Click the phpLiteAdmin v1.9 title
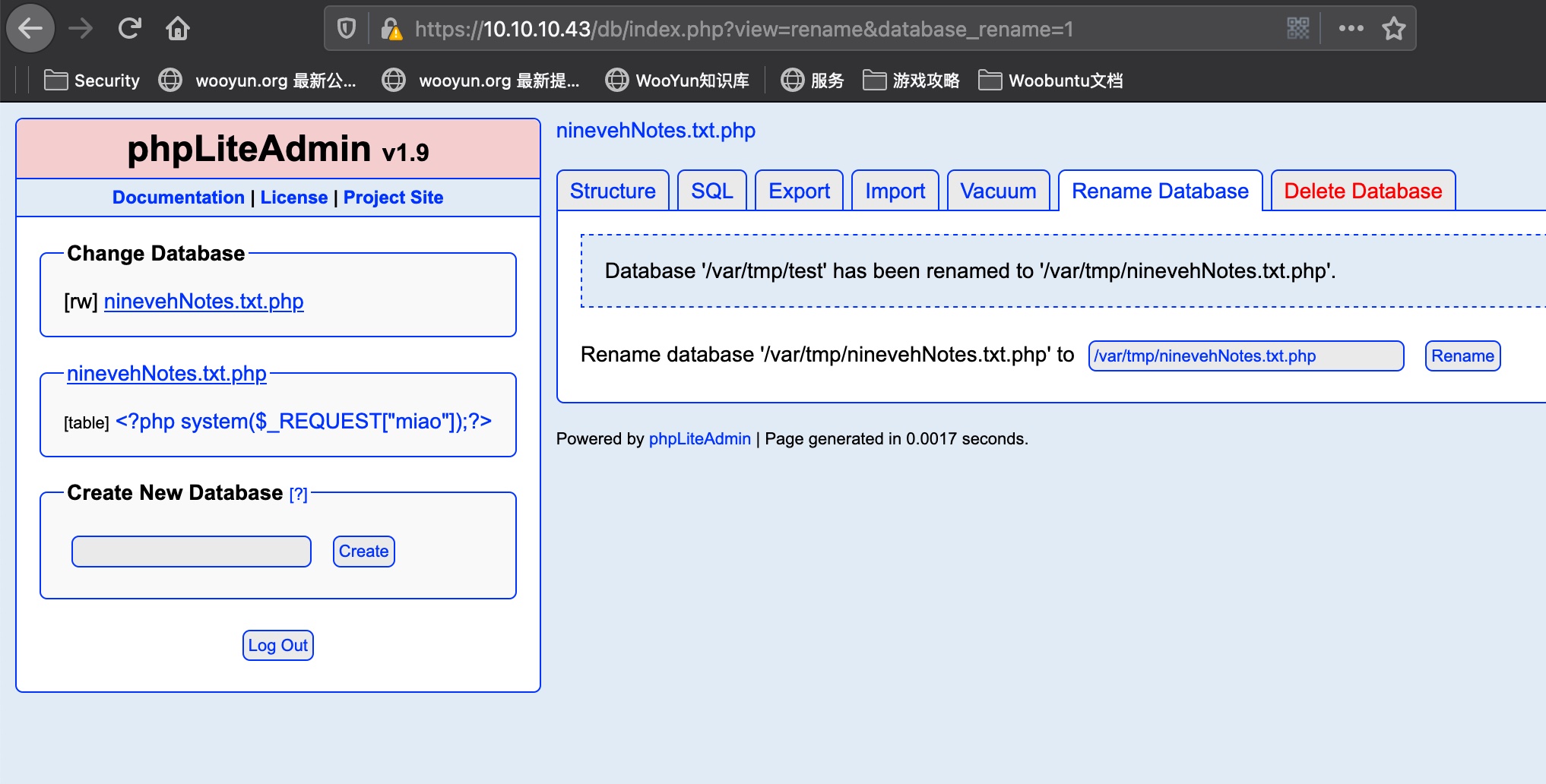The height and width of the screenshot is (784, 1546). click(x=278, y=149)
